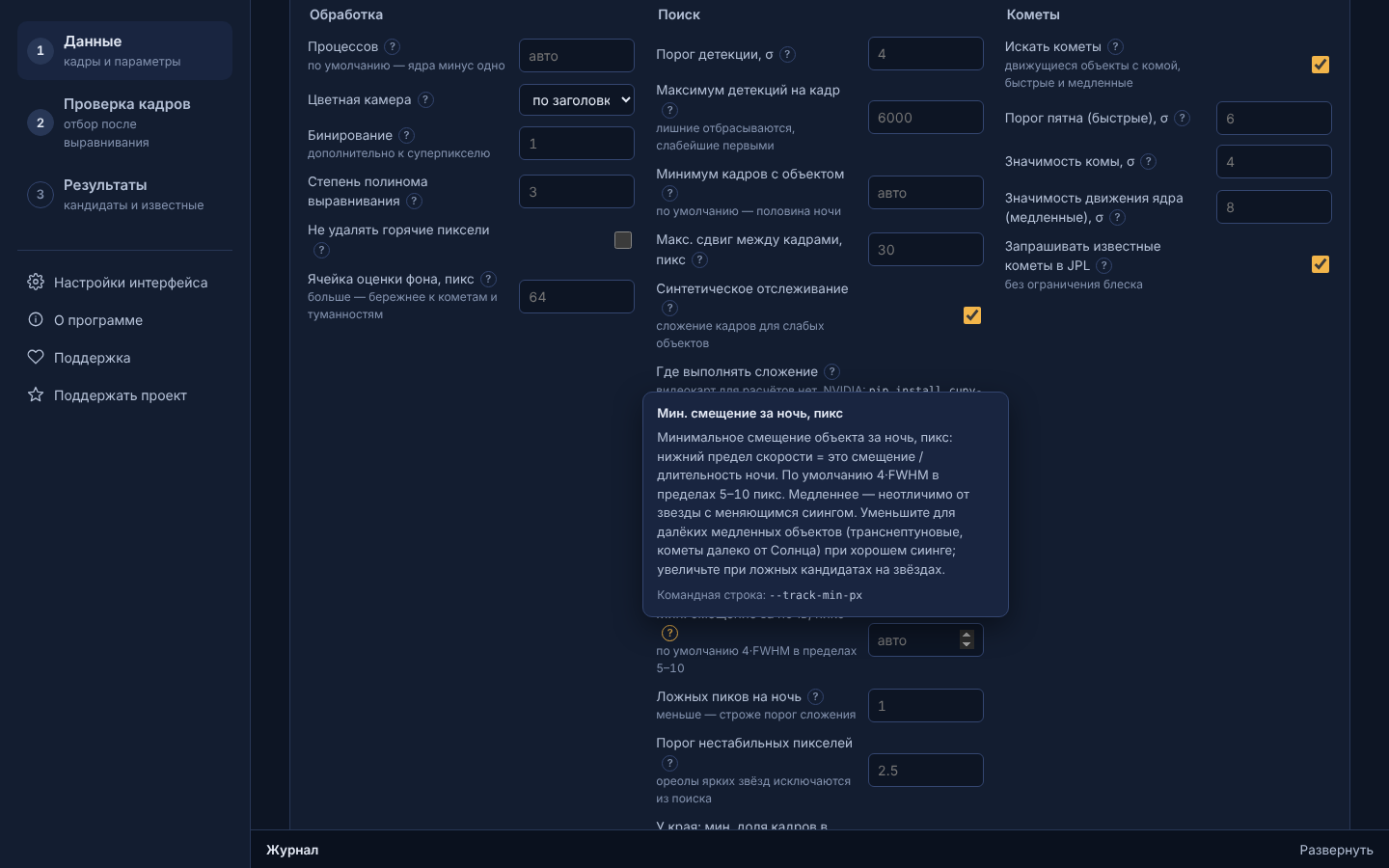Viewport: 1389px width, 868px height.
Task: Untick Запрашивать известные кометы в JPL
Action: click(1321, 264)
